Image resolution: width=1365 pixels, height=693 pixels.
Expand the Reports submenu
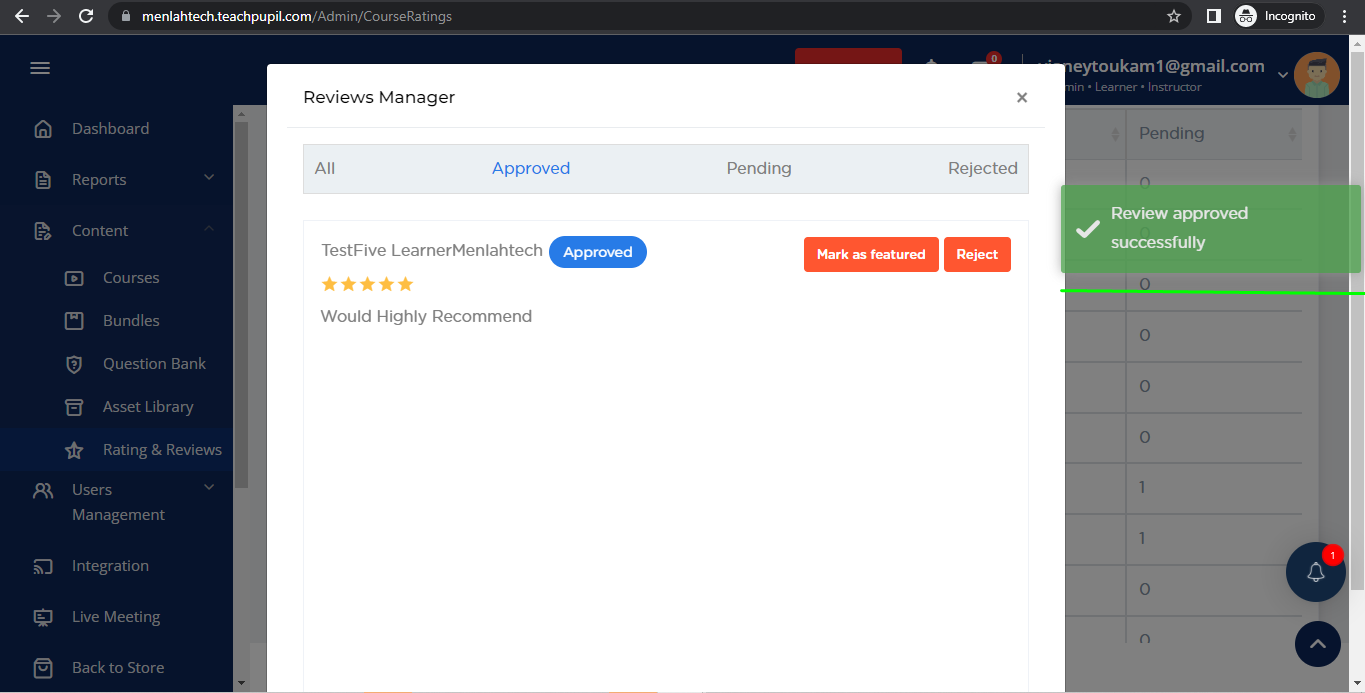pos(209,178)
